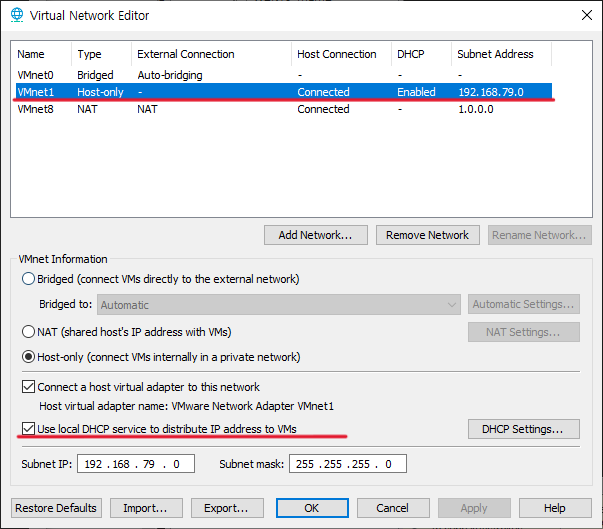The width and height of the screenshot is (603, 529).
Task: Click the Host-only type cell in VMnet1 row
Action: [100, 92]
